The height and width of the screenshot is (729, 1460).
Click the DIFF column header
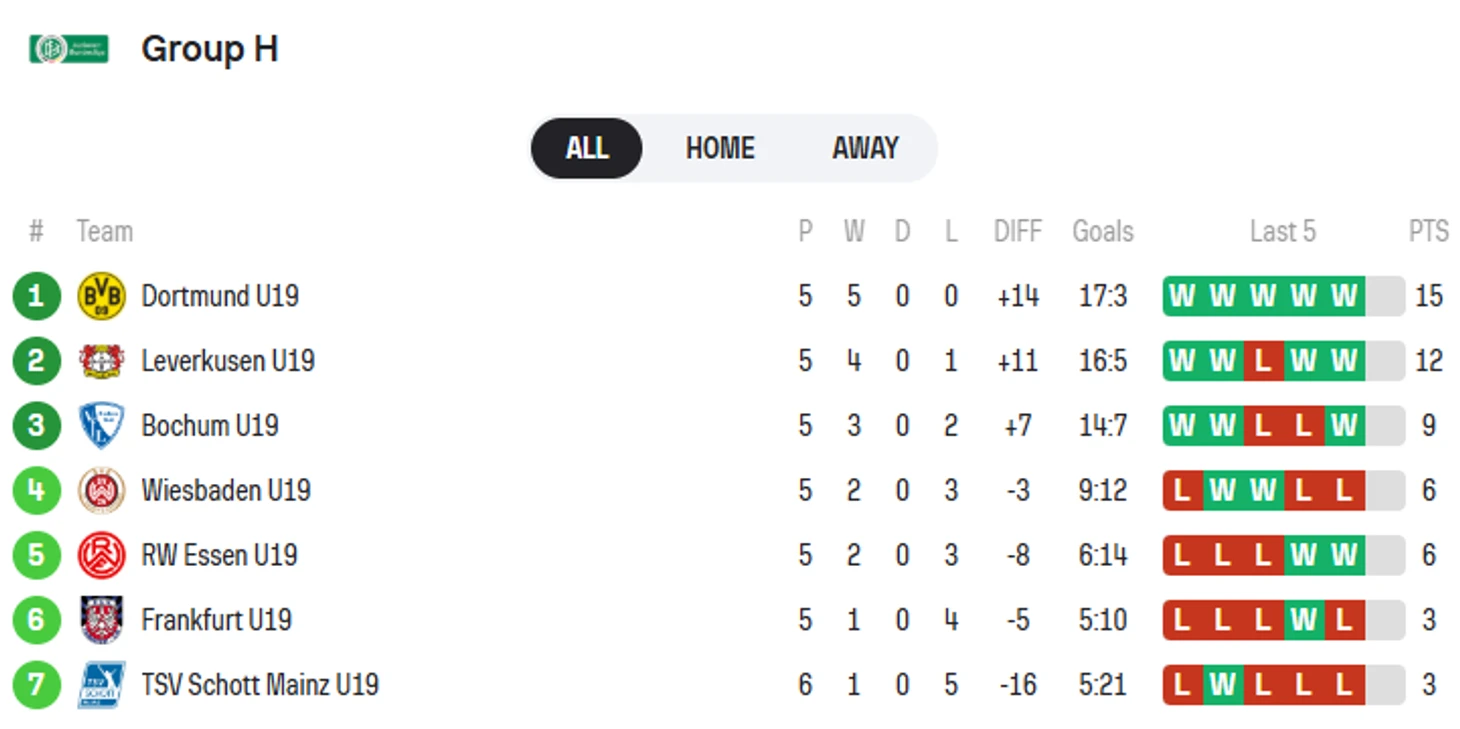click(x=1017, y=232)
